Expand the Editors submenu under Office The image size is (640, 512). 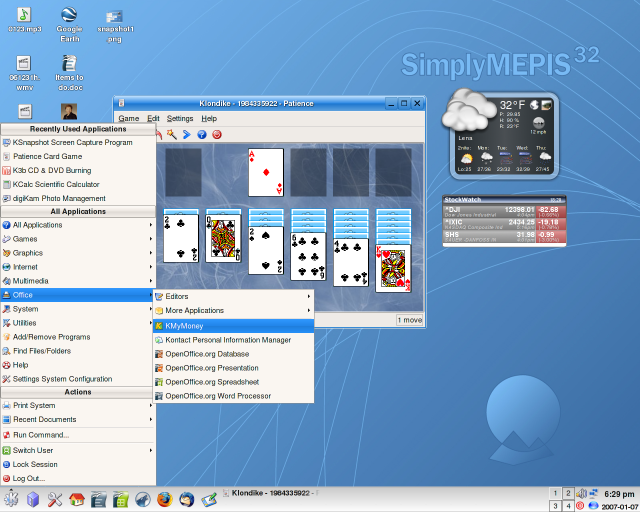tap(233, 296)
